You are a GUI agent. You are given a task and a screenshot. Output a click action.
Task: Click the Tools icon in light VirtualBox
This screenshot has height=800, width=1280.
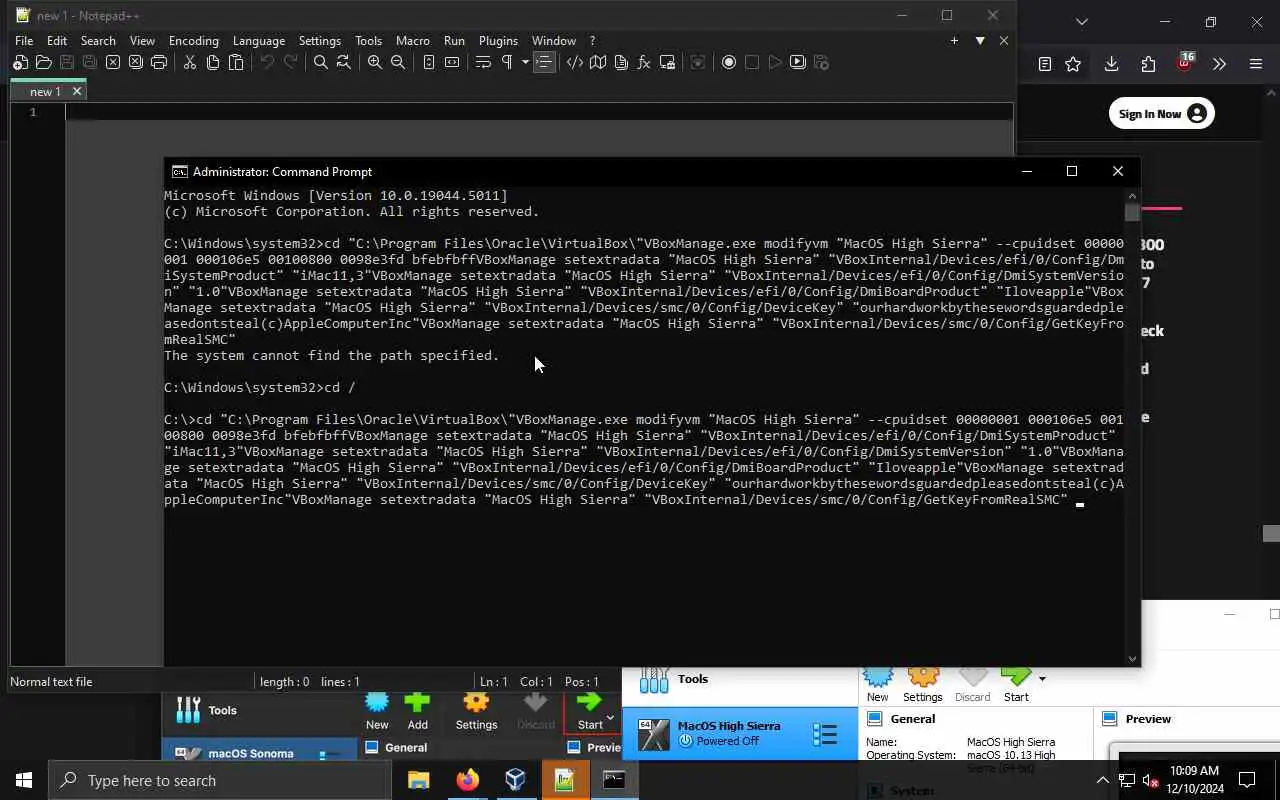pyautogui.click(x=654, y=680)
